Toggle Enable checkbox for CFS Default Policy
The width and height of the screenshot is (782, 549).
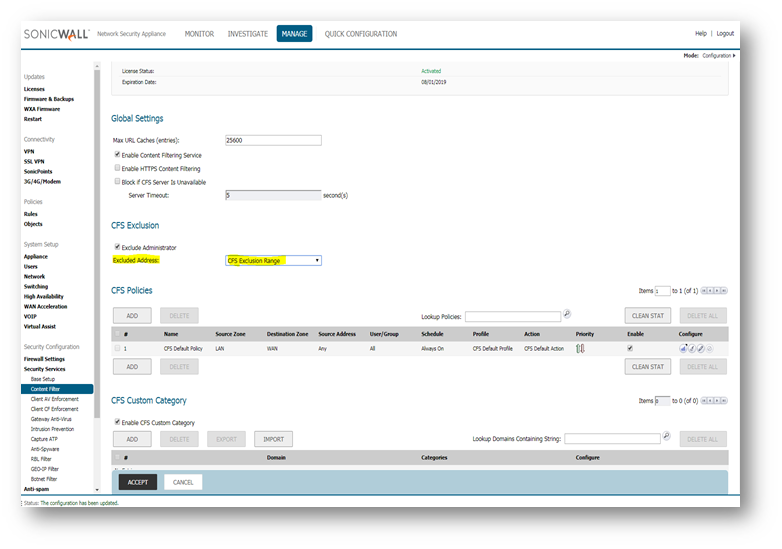coord(630,348)
